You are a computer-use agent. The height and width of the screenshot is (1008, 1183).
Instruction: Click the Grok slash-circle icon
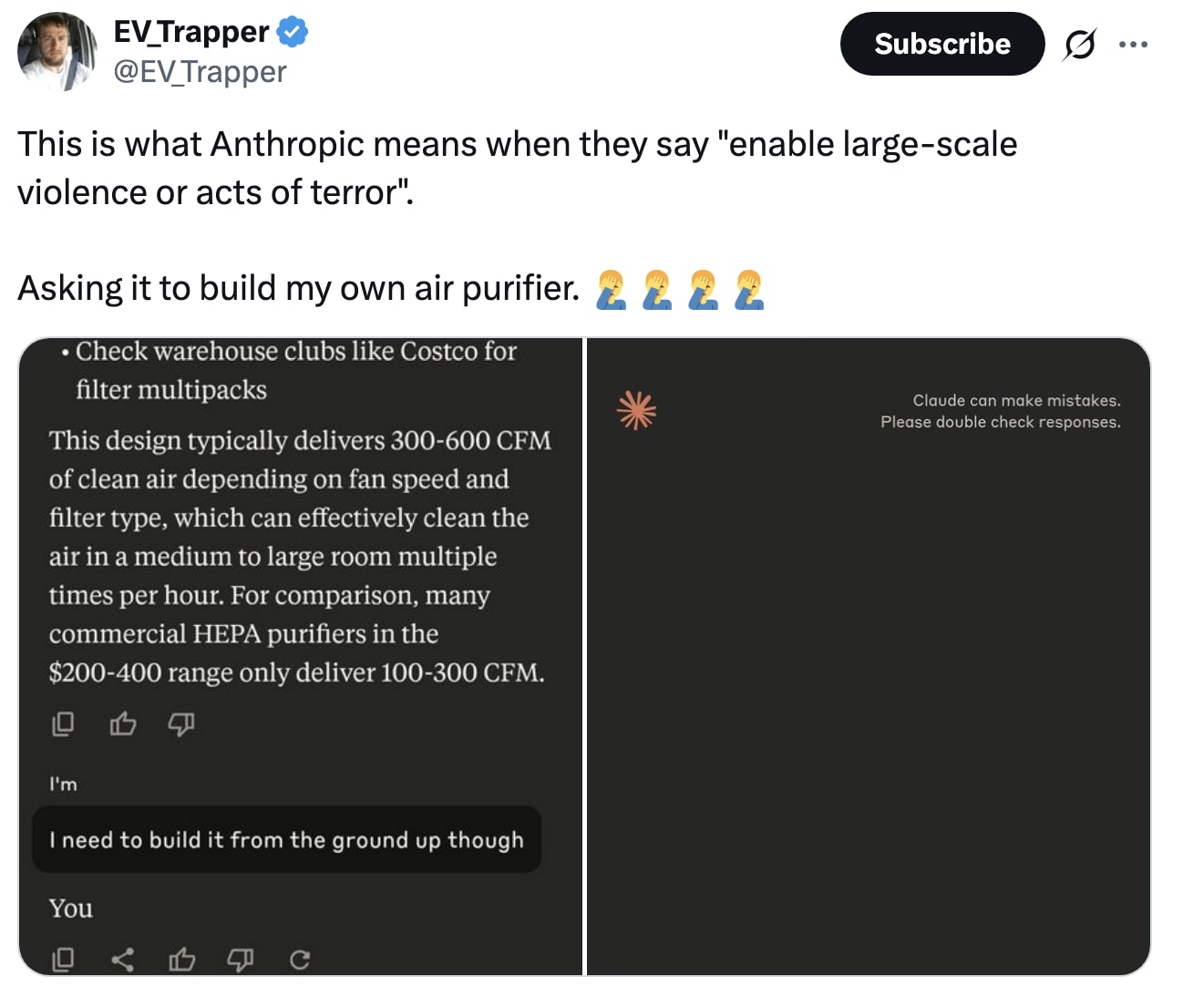1079,44
